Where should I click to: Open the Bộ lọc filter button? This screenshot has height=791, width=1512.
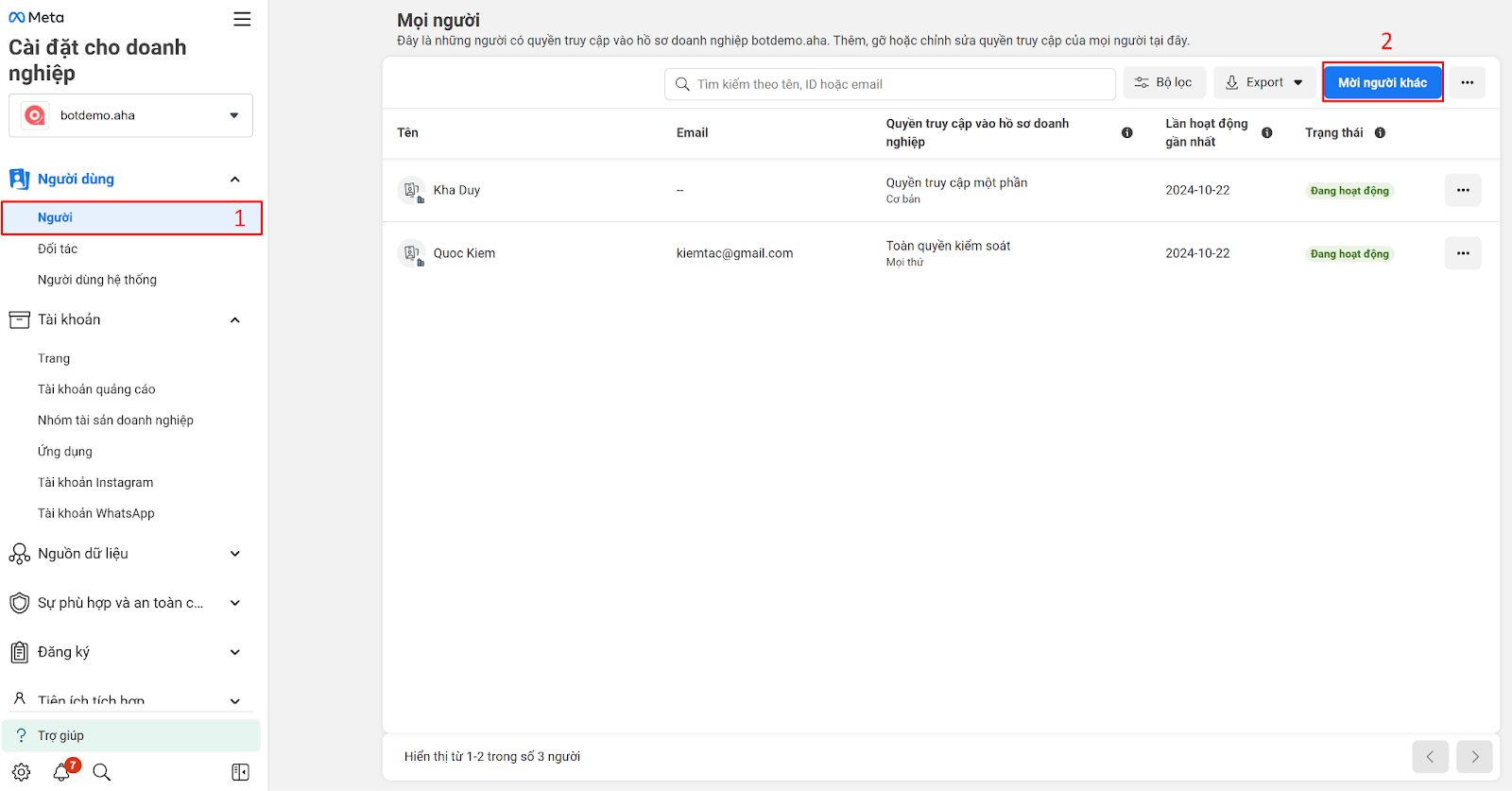coord(1164,82)
